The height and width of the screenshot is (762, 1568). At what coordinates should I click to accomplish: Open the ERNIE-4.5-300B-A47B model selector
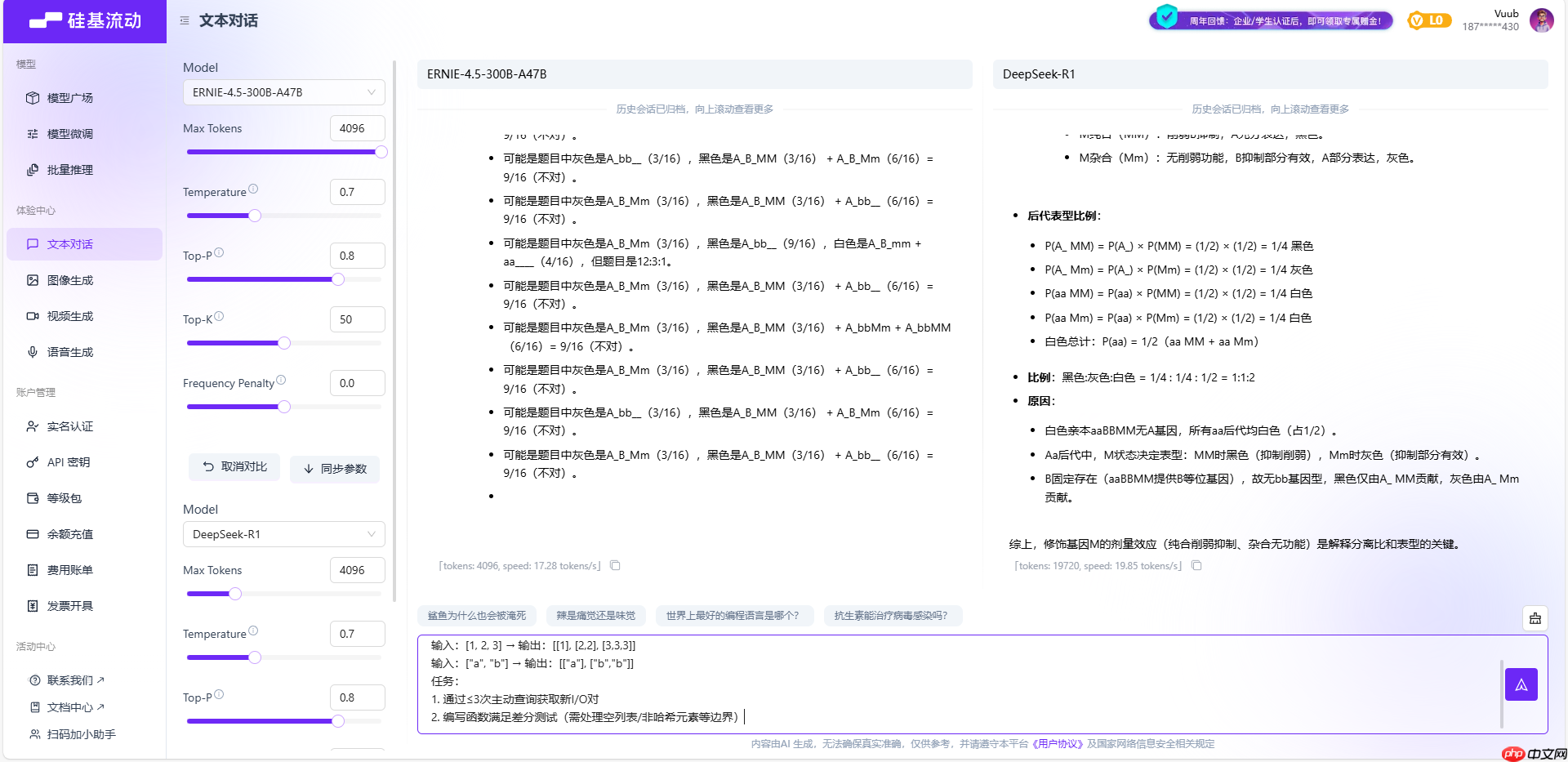pyautogui.click(x=283, y=91)
